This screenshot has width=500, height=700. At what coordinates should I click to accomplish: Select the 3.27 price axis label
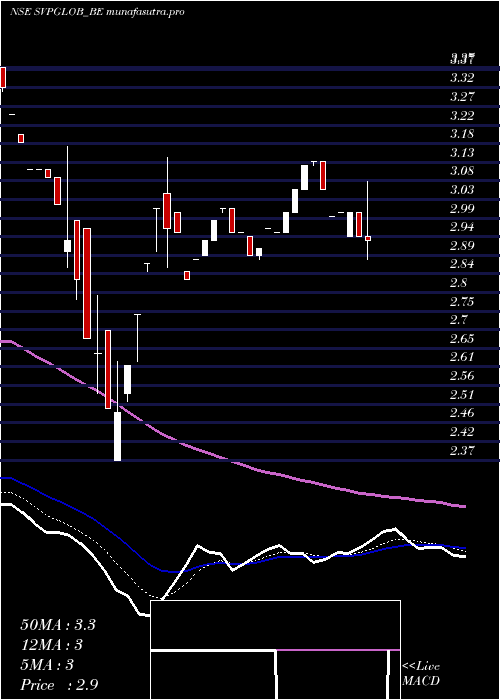462,97
